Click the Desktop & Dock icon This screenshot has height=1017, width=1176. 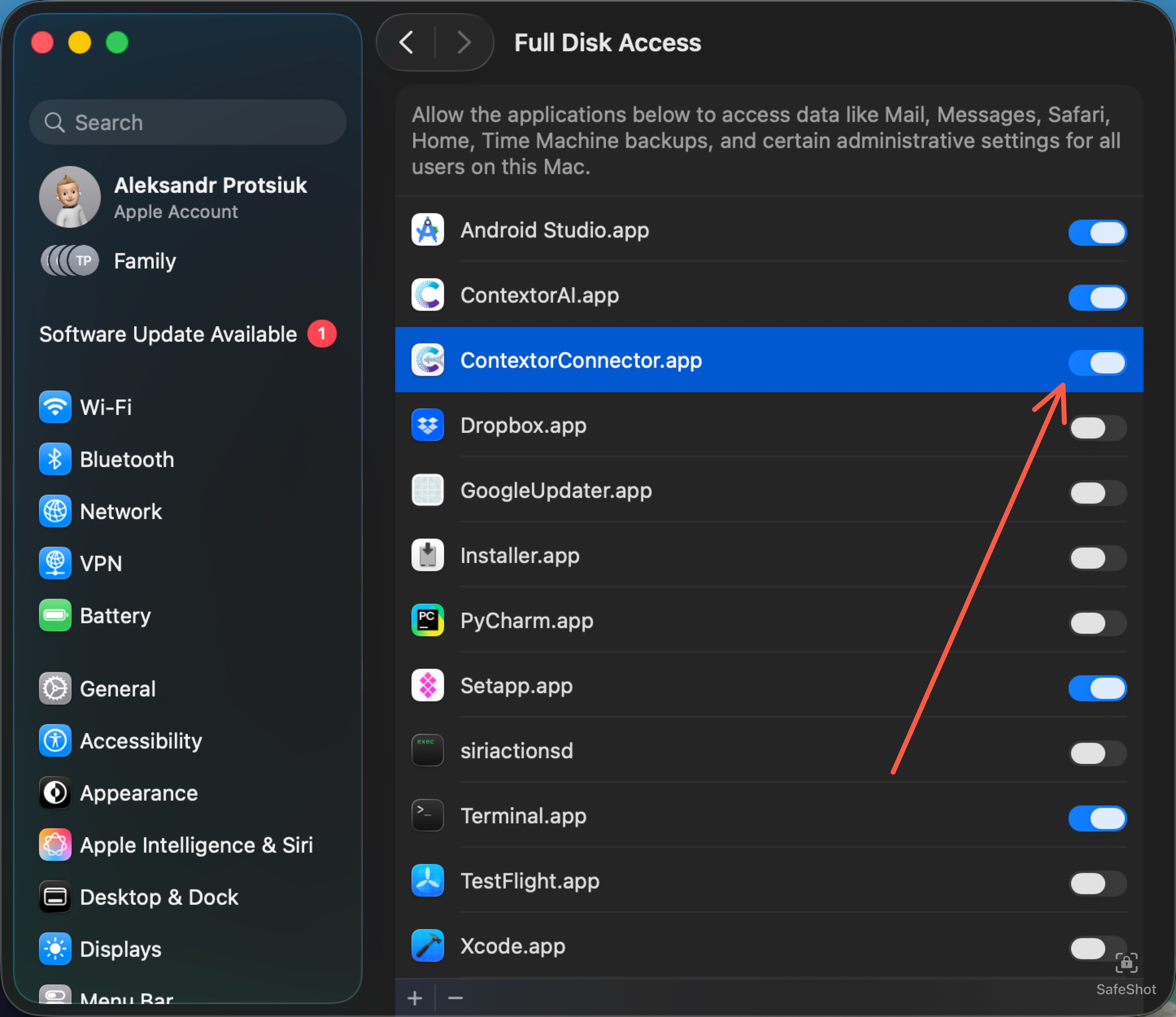coord(55,897)
